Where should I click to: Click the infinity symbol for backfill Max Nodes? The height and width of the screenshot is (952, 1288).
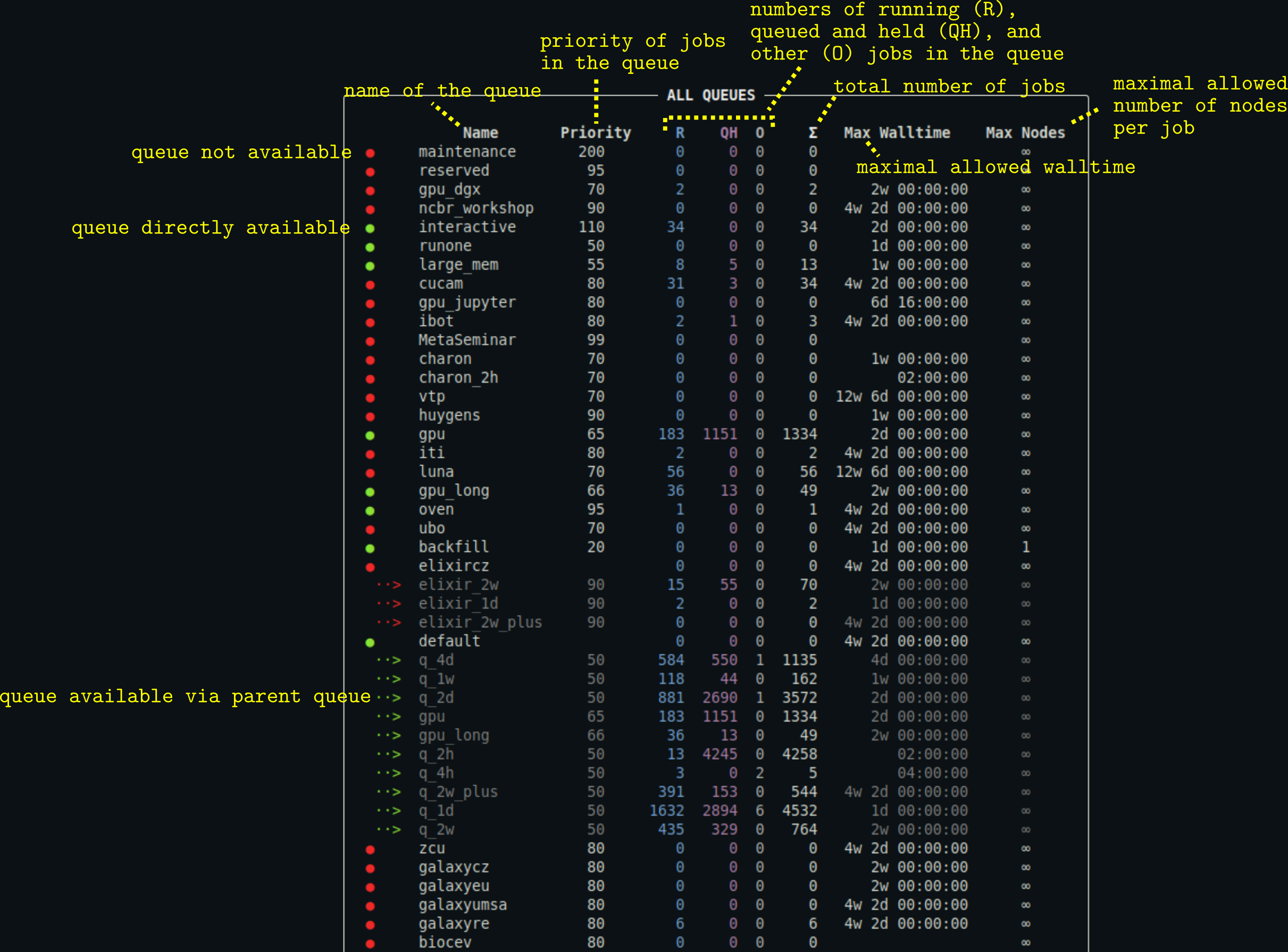tap(1026, 547)
